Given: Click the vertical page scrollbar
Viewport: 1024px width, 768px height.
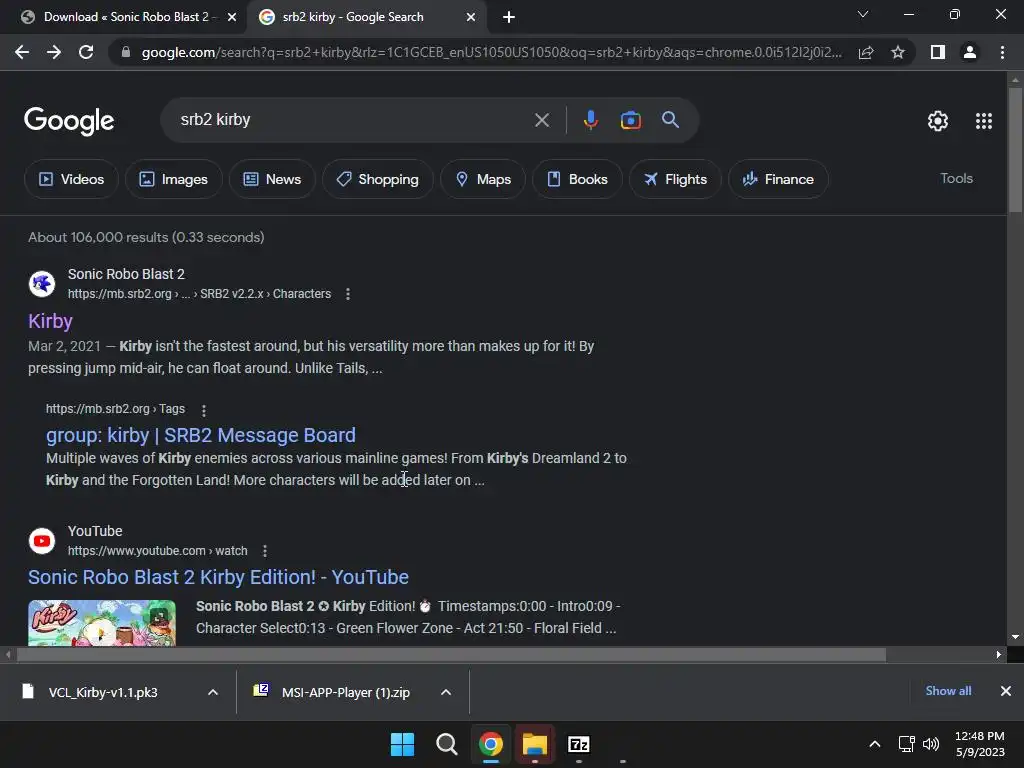Looking at the screenshot, I should click(x=1015, y=150).
